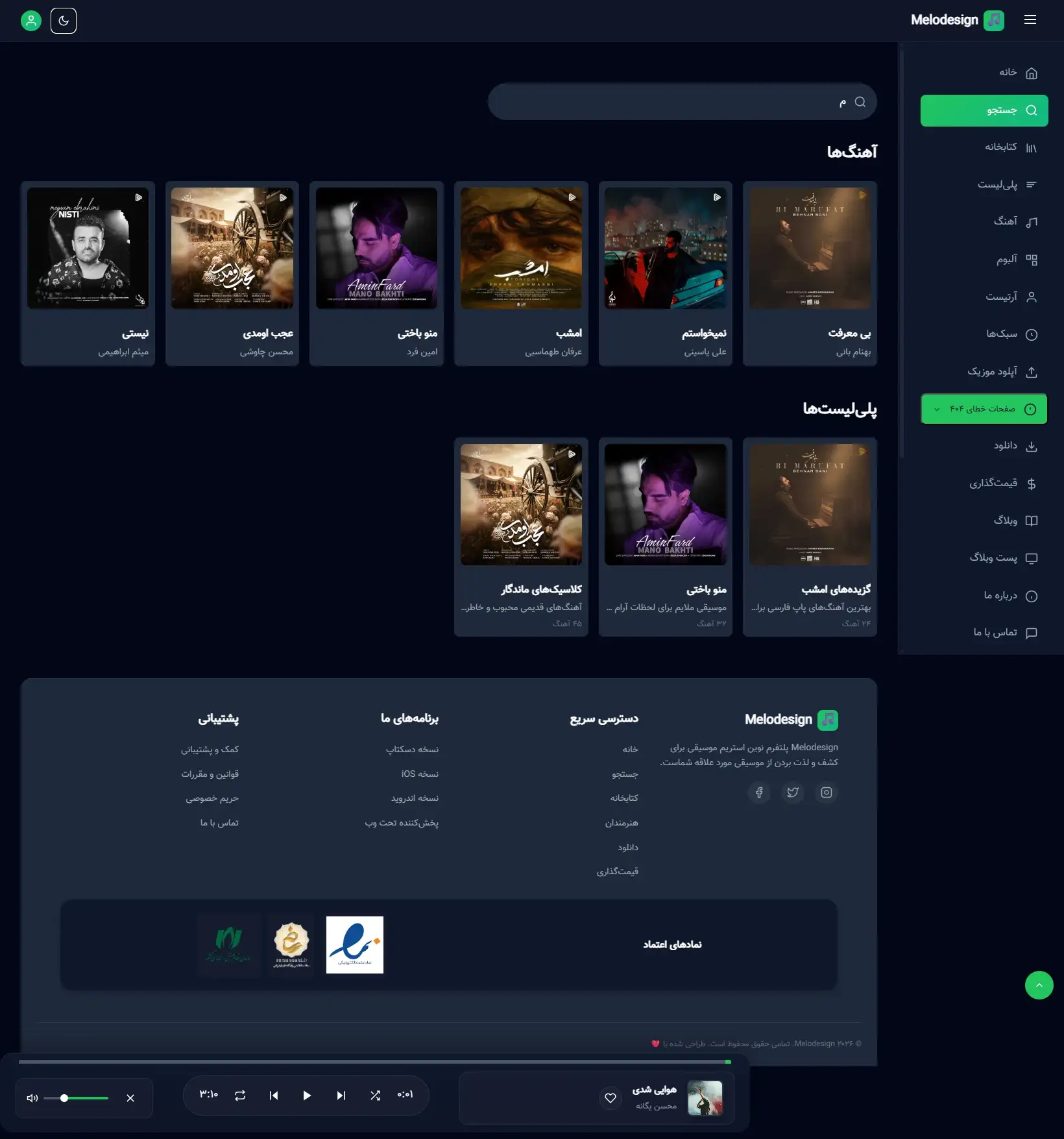Image resolution: width=1064 pixels, height=1139 pixels.
Task: Open the منو باختی playlist card
Action: tap(666, 537)
